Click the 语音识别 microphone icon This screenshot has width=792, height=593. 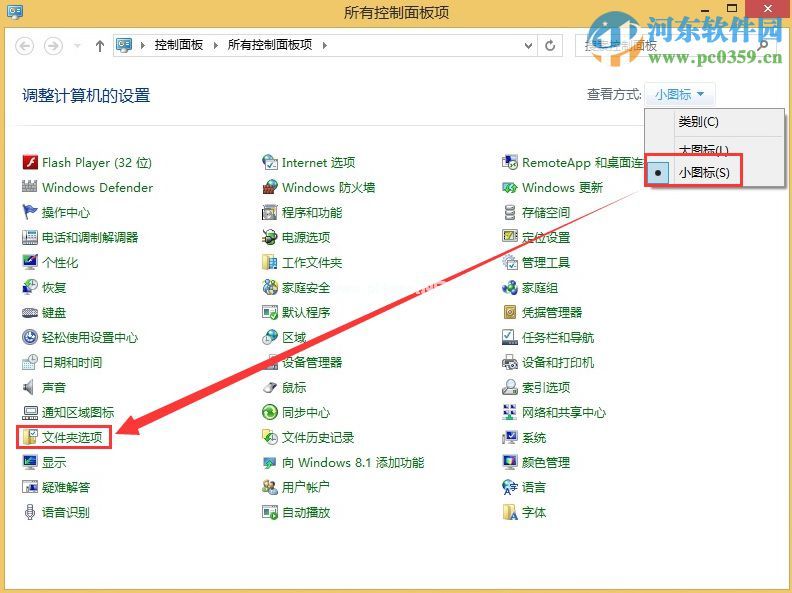(30, 512)
